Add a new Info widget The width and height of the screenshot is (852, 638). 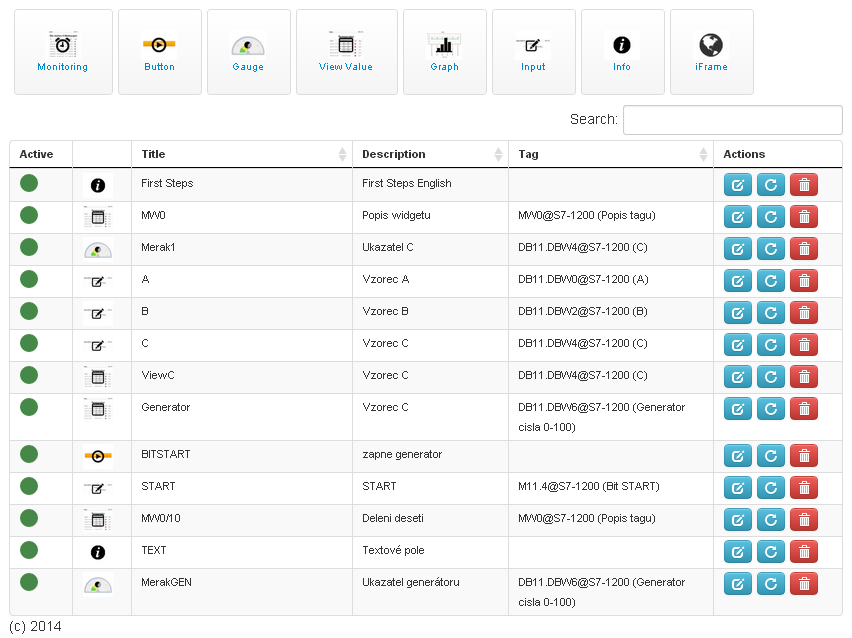click(622, 52)
